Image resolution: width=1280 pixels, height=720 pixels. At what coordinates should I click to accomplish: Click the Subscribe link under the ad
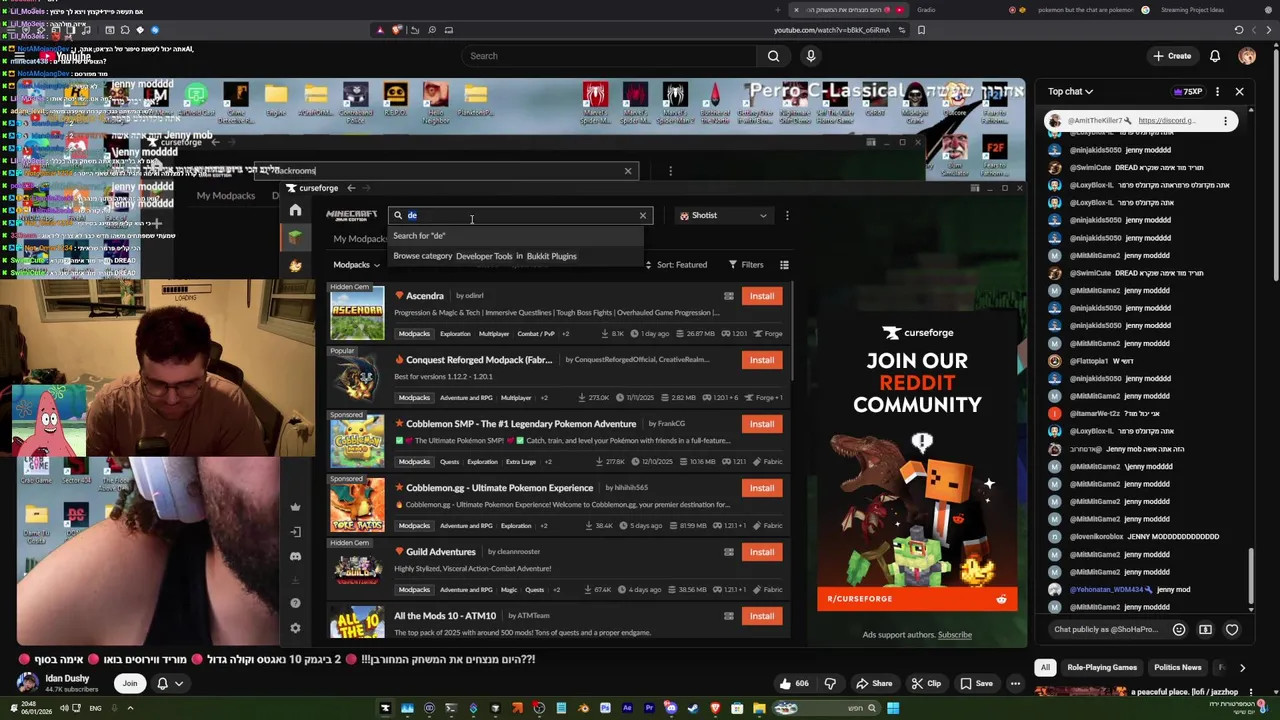(955, 635)
